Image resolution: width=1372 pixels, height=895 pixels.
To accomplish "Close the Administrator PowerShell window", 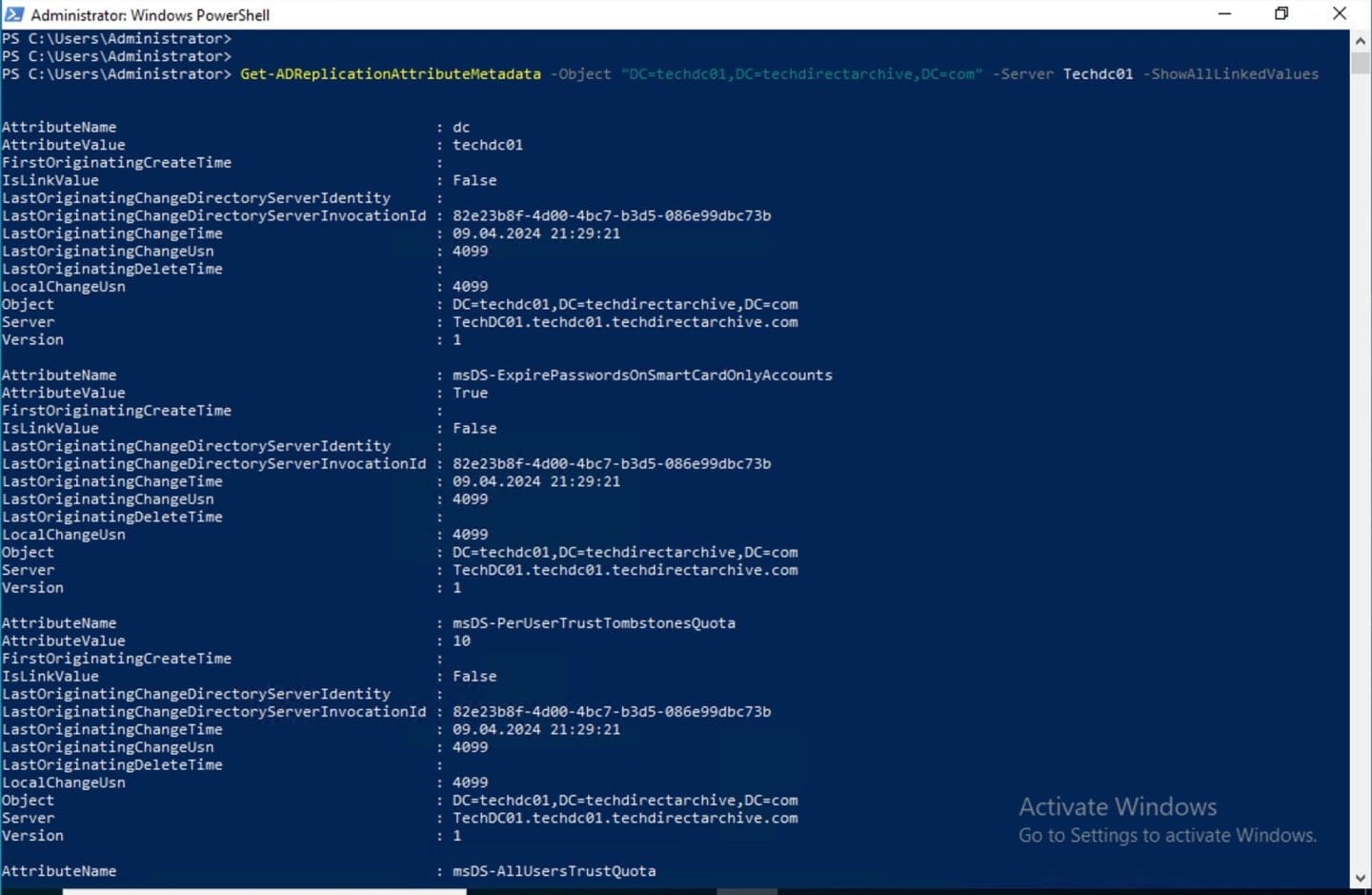I will 1339,14.
